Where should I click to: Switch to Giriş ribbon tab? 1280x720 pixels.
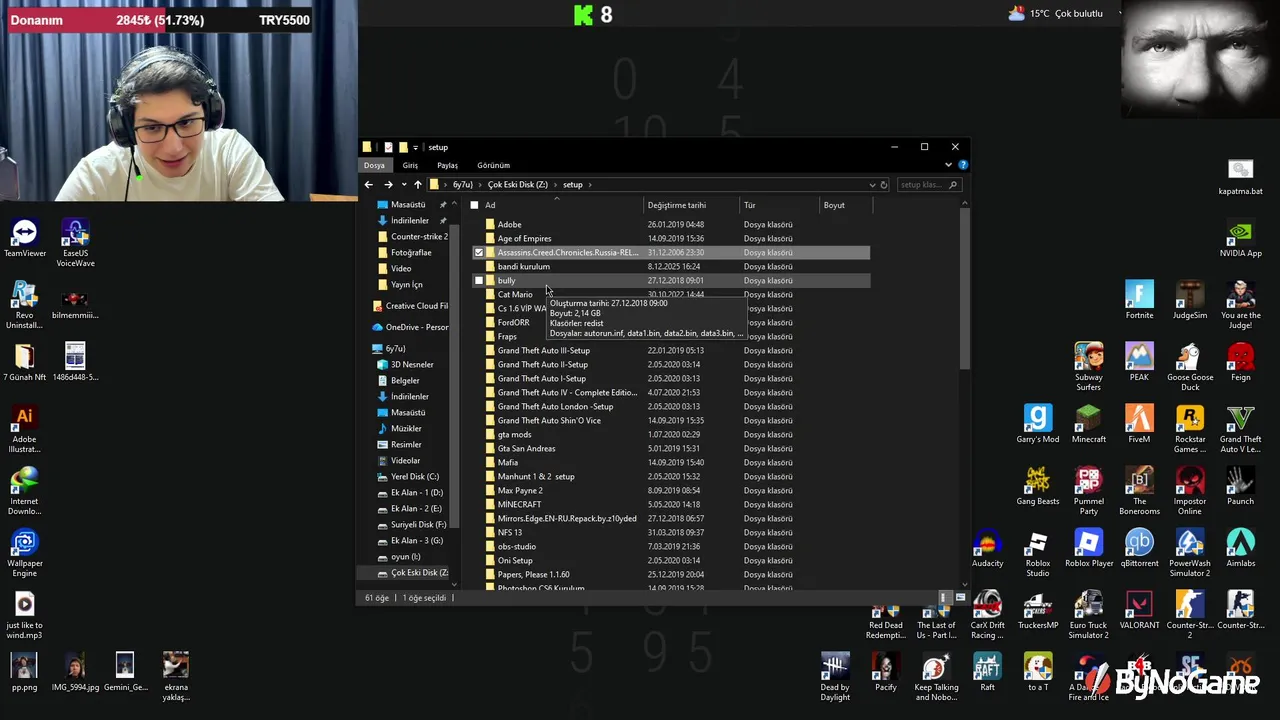(x=410, y=165)
